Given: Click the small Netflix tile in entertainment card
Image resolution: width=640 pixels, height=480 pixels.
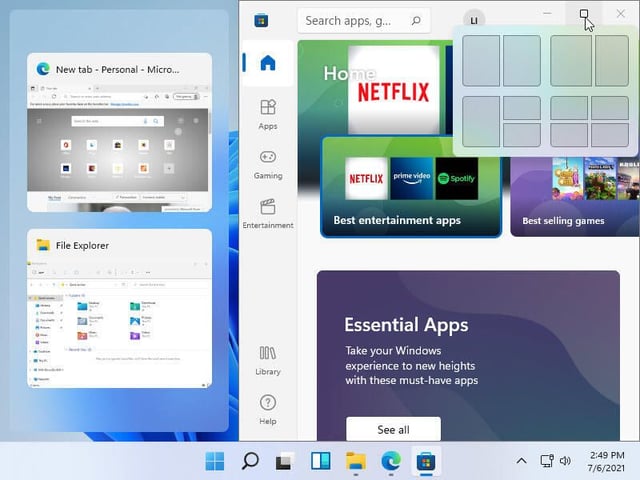Looking at the screenshot, I should click(x=366, y=179).
